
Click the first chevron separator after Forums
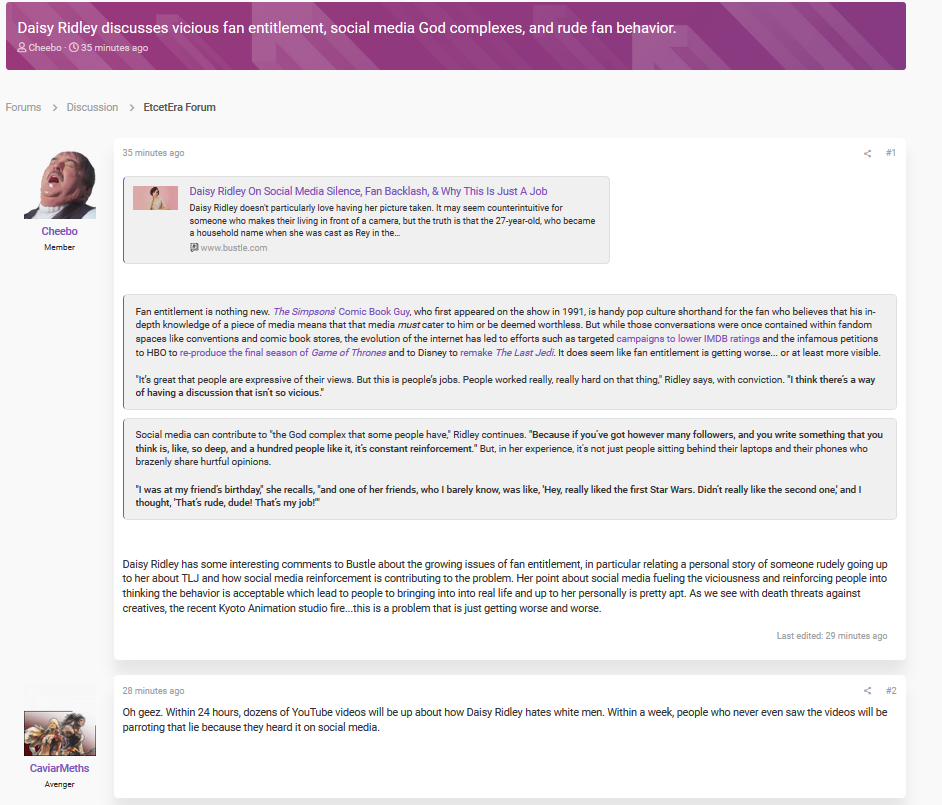coord(55,108)
